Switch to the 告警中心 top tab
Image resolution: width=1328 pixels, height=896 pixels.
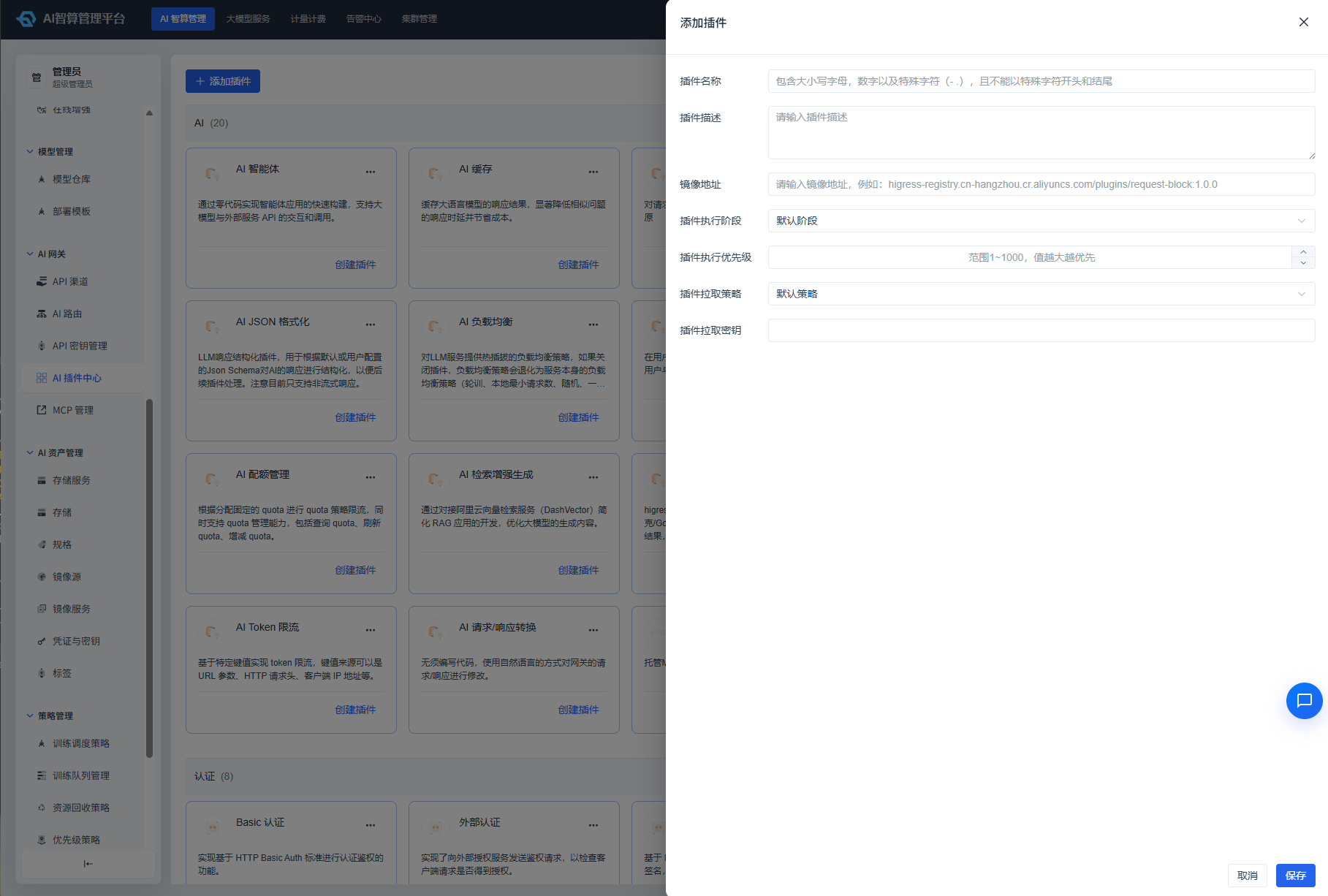(364, 19)
